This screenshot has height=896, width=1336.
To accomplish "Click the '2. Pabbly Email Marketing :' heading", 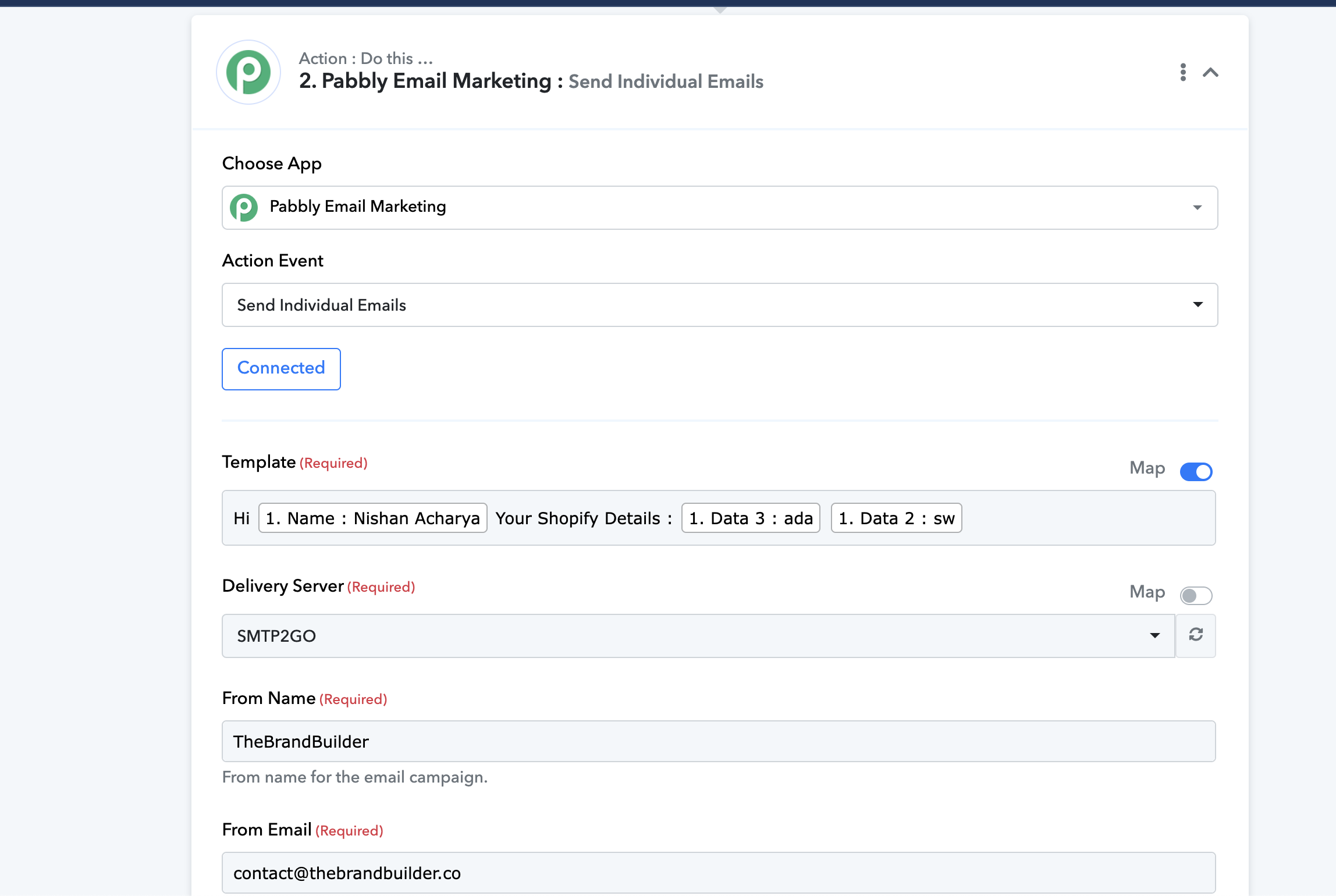I will click(x=431, y=81).
